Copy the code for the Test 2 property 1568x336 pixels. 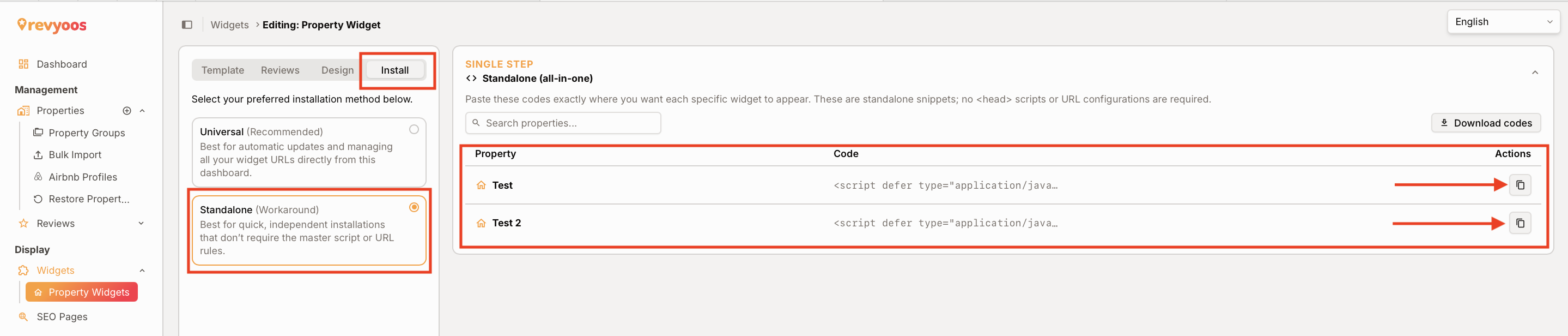pyautogui.click(x=1520, y=223)
